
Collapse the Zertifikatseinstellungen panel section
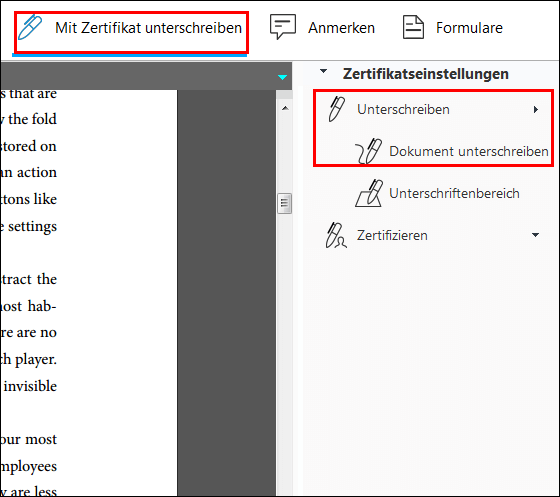click(323, 71)
